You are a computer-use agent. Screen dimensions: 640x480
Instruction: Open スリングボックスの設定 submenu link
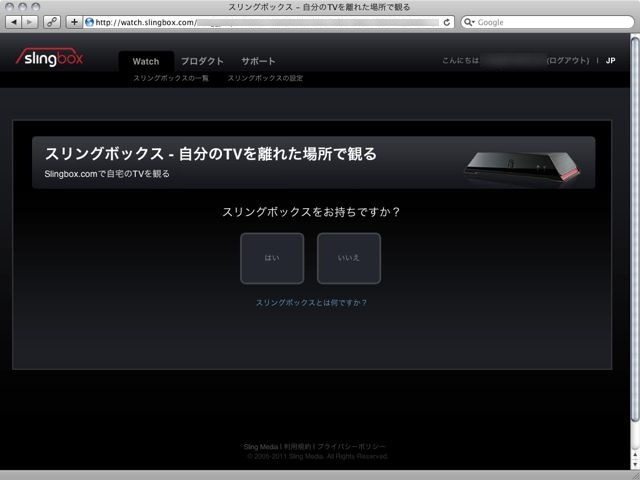265,78
